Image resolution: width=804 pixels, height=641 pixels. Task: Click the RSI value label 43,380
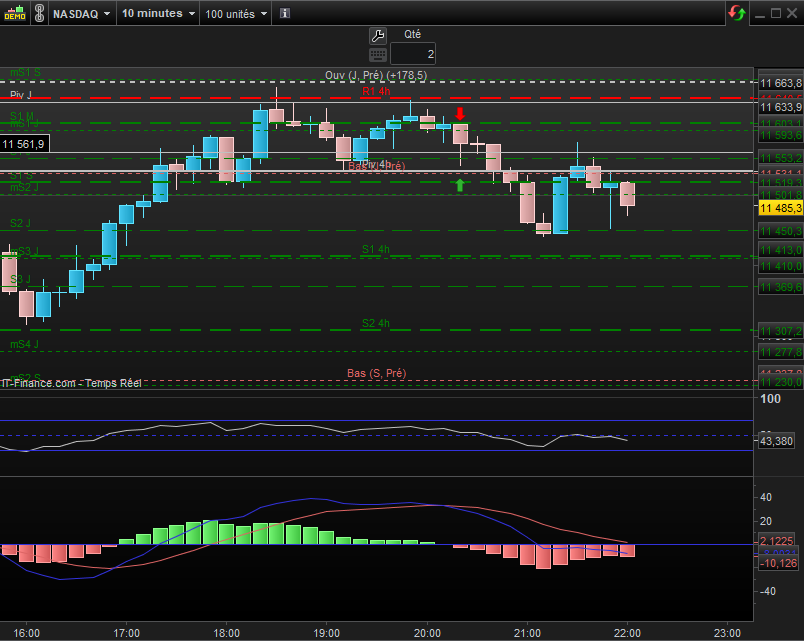point(776,441)
